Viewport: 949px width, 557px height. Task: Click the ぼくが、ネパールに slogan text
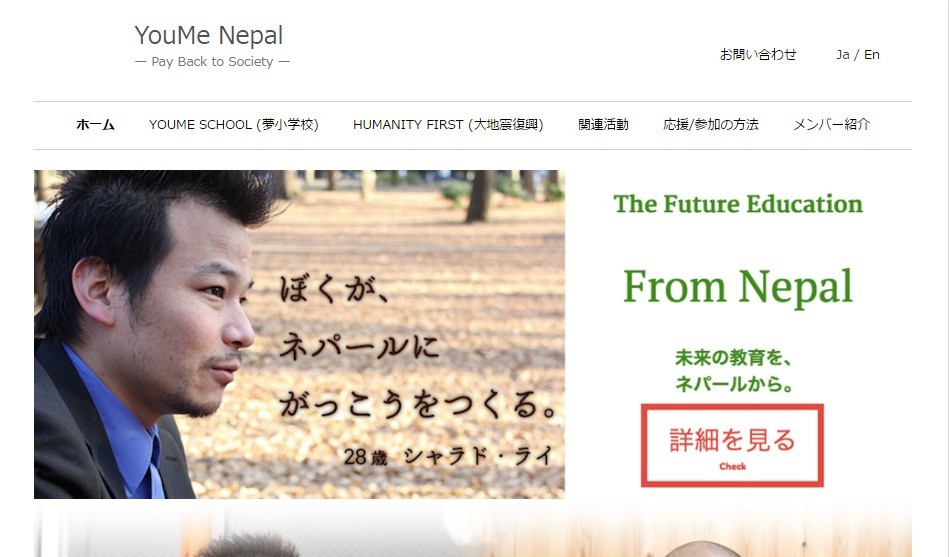[x=360, y=318]
